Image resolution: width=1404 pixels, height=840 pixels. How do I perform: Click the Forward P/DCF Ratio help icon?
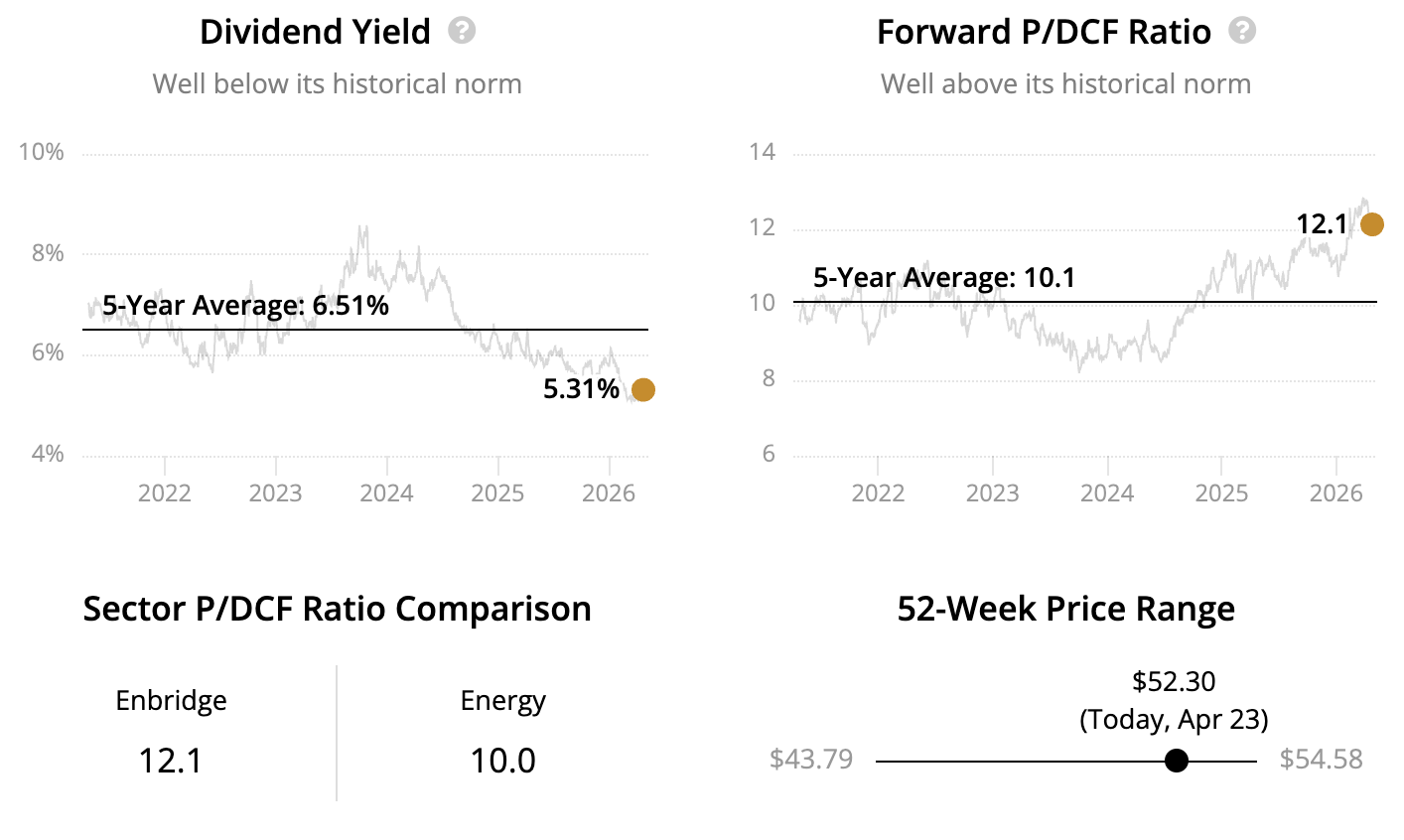click(1242, 31)
